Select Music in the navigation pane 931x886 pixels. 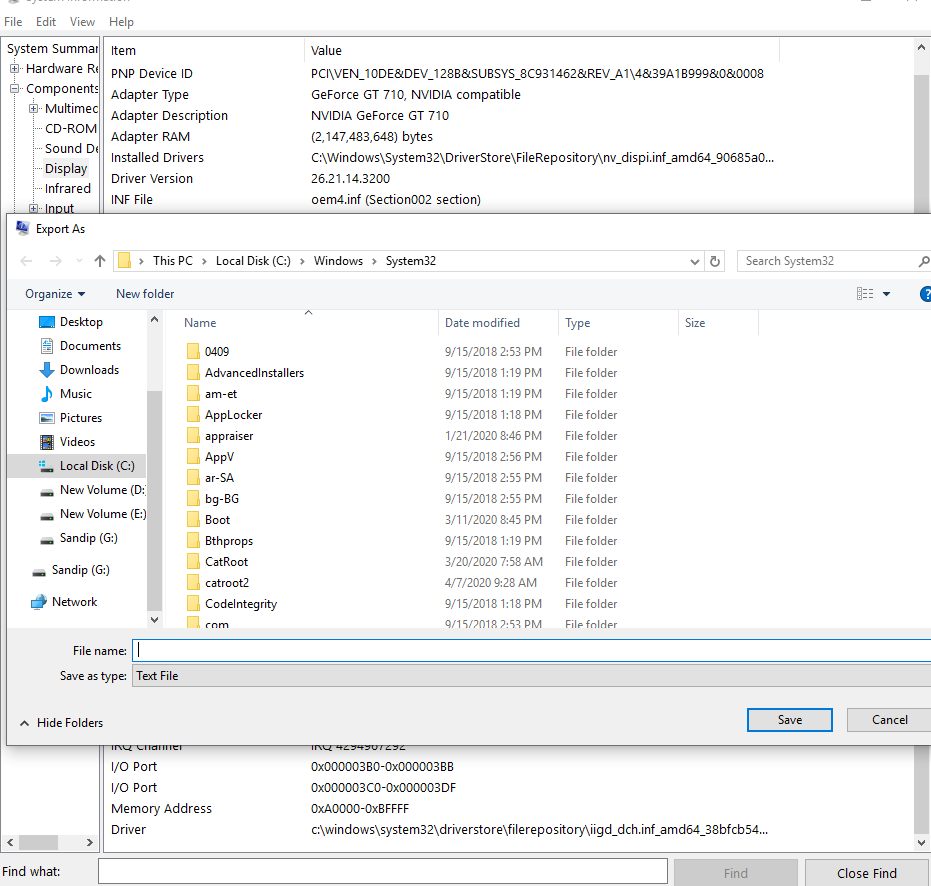tap(75, 394)
